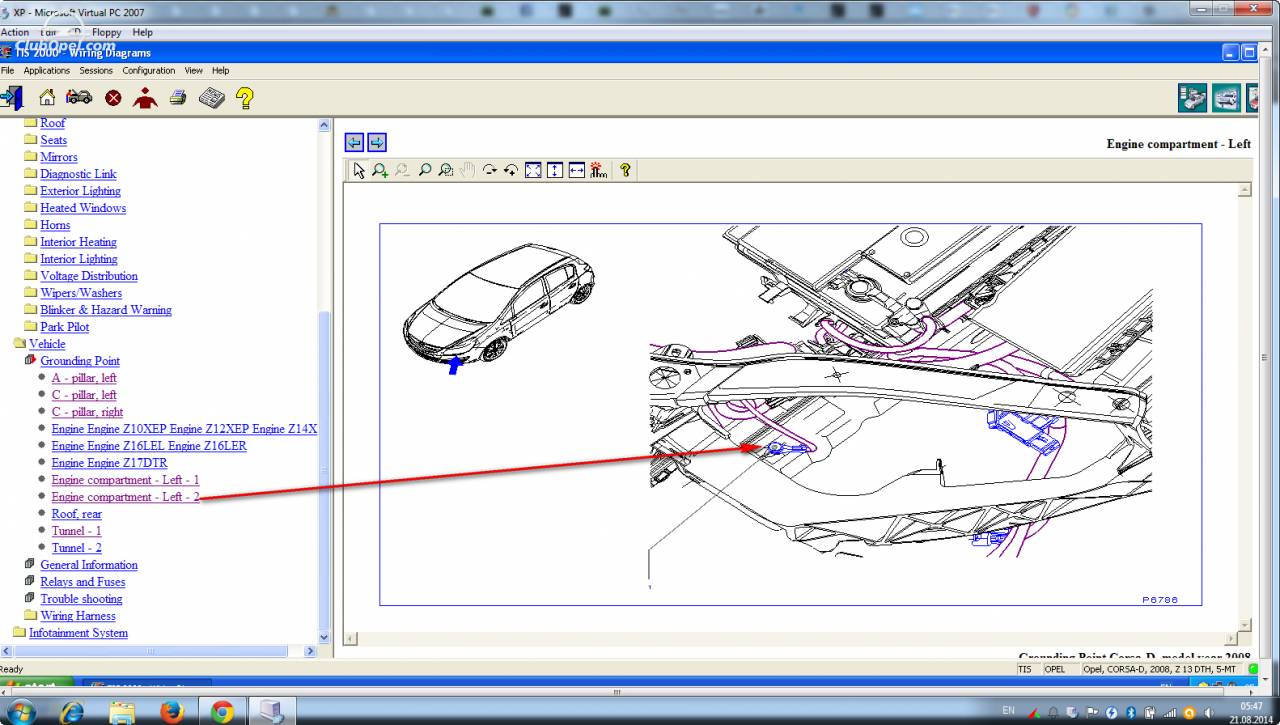Viewport: 1280px width, 725px height.
Task: Open the newspaper bulletin icon
Action: 211,97
